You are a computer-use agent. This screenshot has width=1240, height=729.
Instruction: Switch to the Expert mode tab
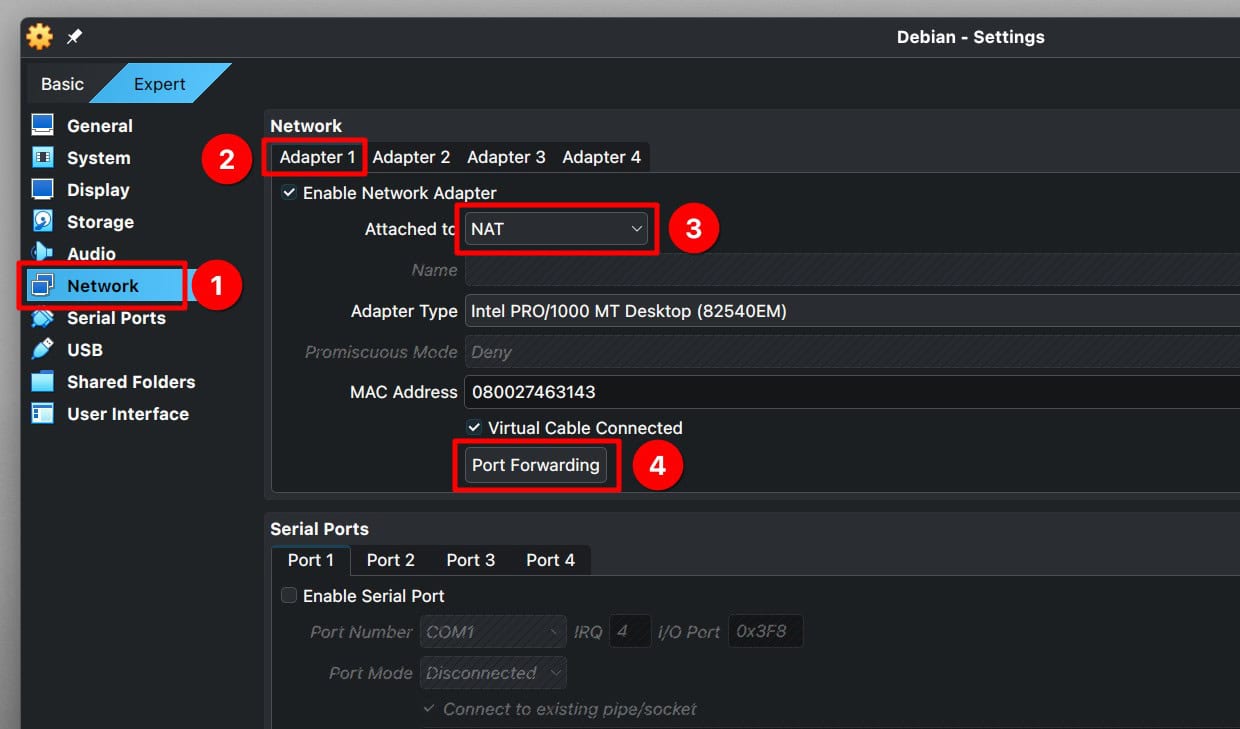point(159,83)
